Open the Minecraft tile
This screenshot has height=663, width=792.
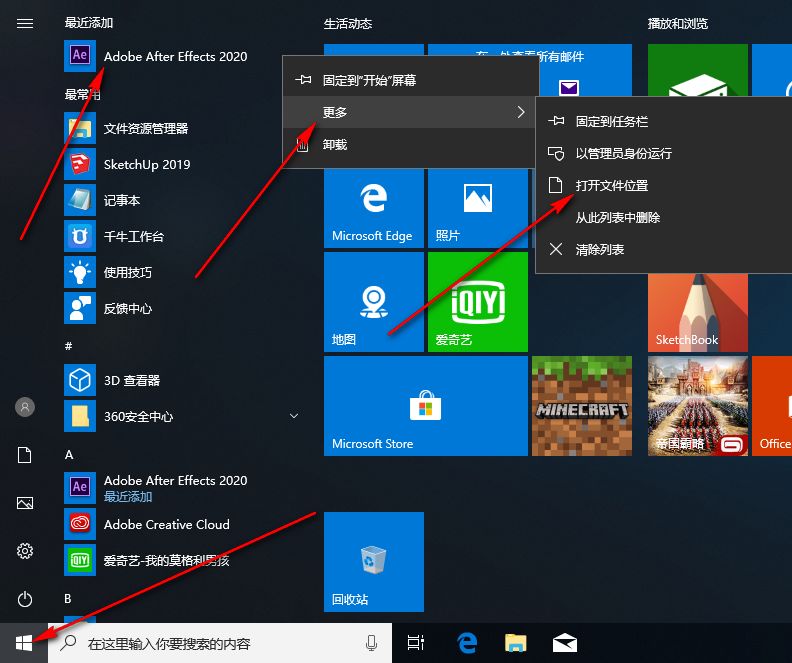pos(582,406)
